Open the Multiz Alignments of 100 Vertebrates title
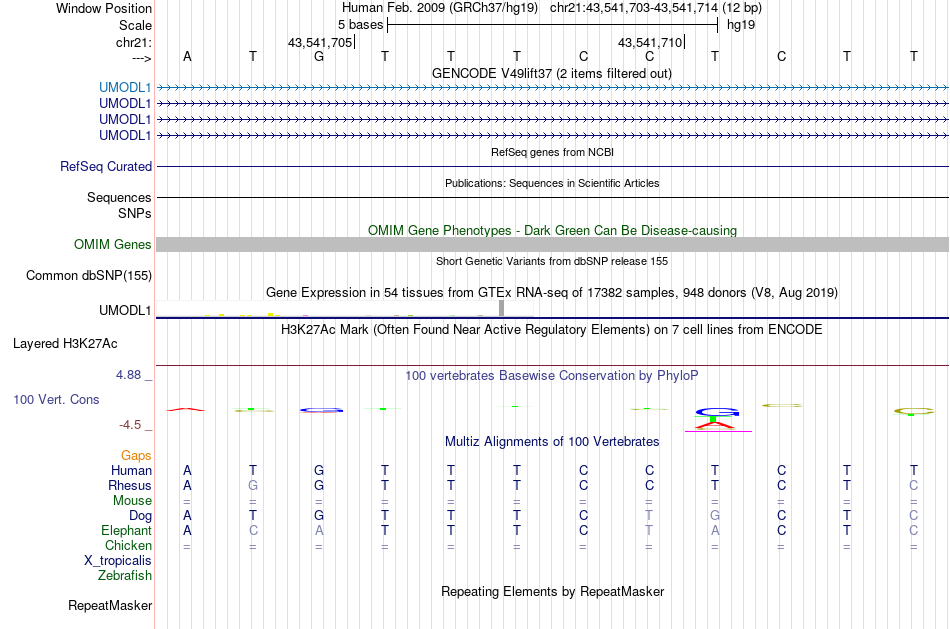 (x=552, y=442)
